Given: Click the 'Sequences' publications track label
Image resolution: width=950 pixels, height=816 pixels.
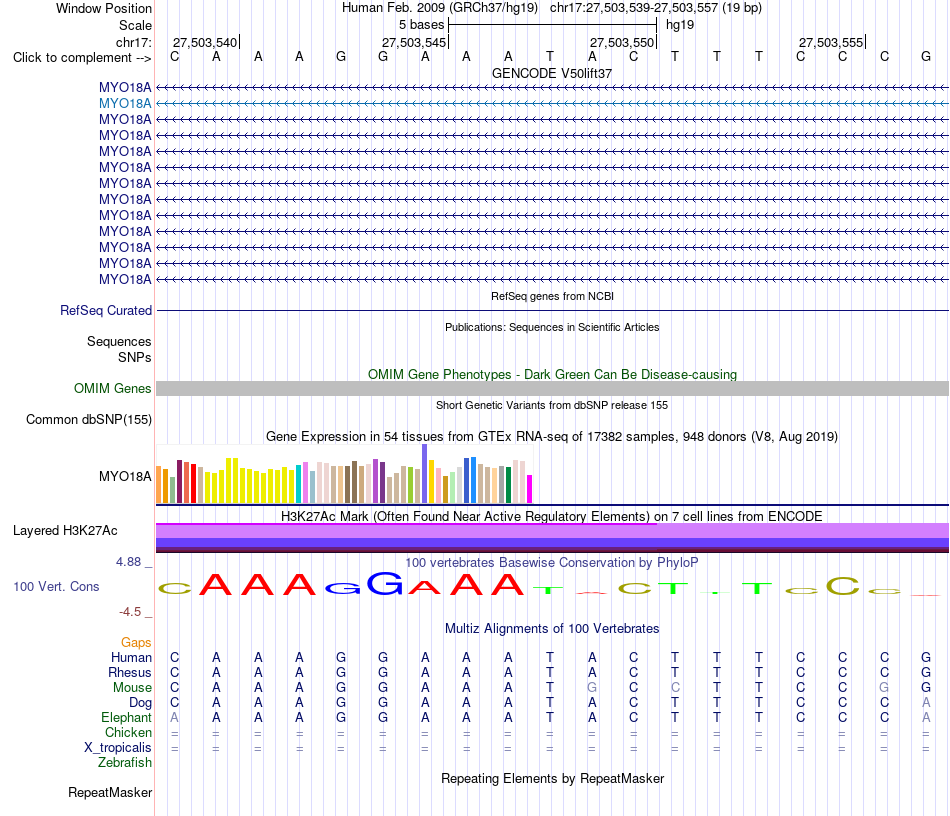Looking at the screenshot, I should 119,342.
